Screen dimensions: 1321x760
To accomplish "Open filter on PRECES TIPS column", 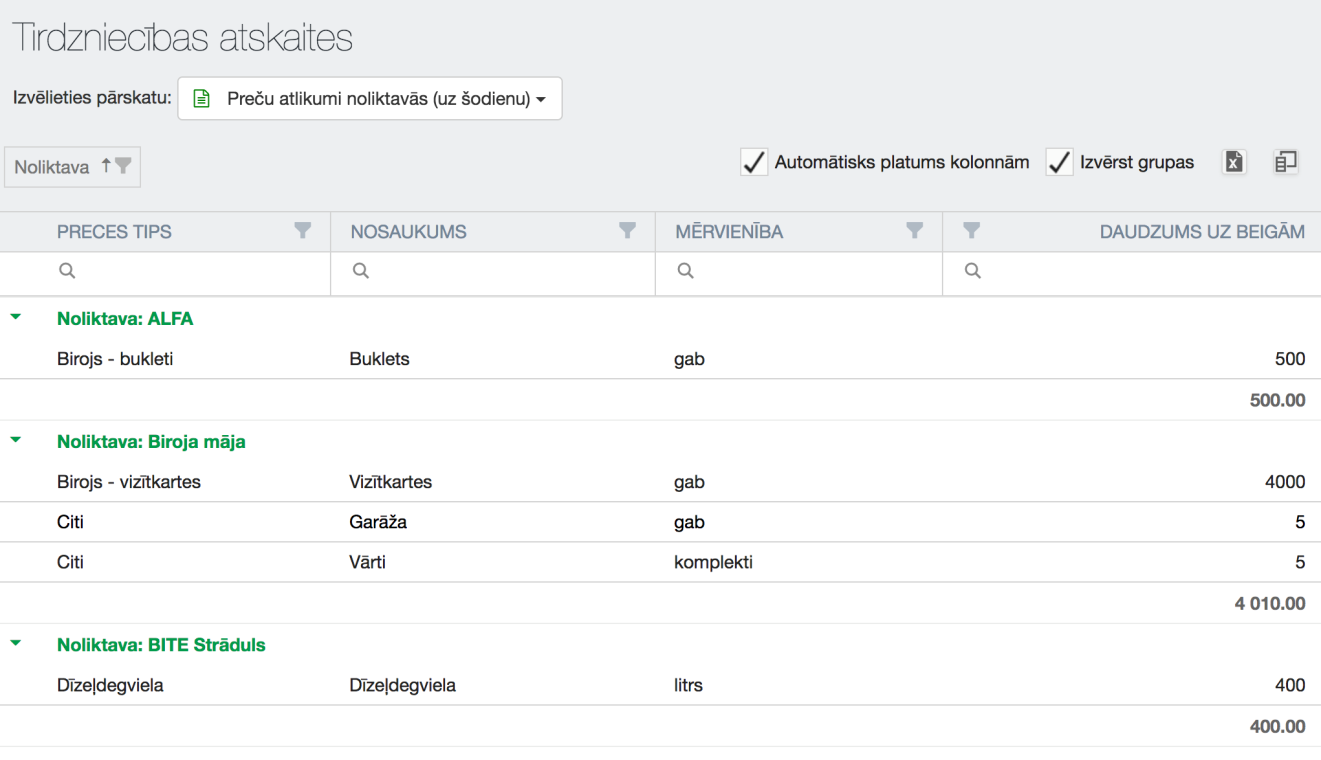I will pyautogui.click(x=303, y=231).
